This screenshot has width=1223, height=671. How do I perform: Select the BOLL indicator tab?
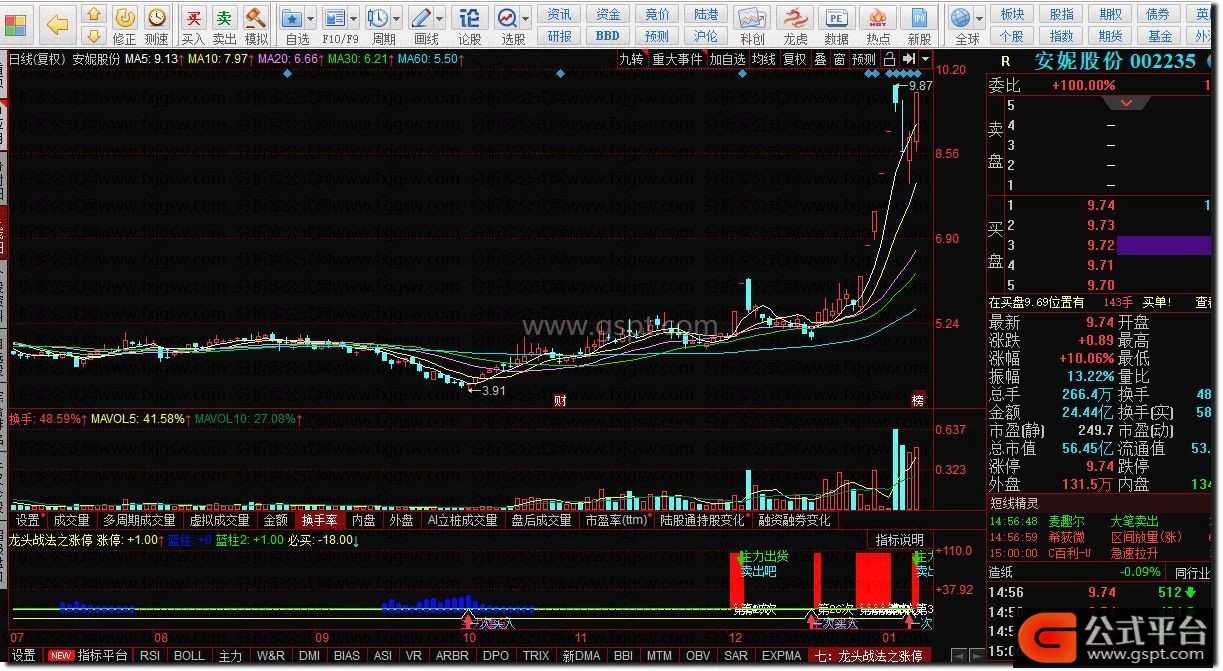[189, 656]
